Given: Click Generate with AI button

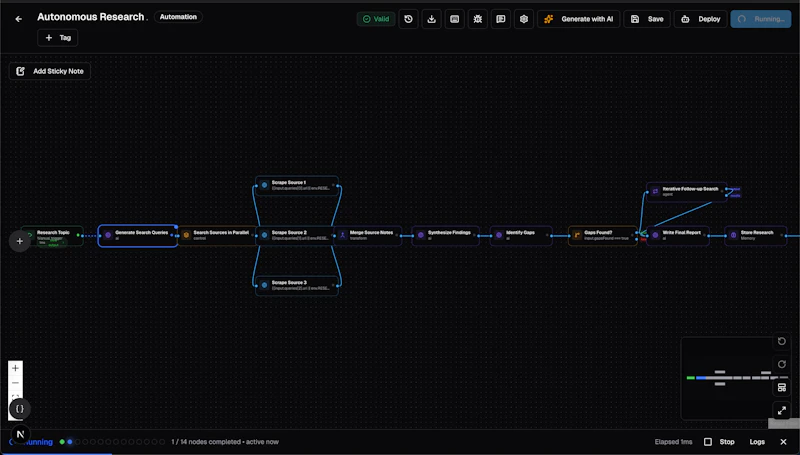Looking at the screenshot, I should (579, 19).
